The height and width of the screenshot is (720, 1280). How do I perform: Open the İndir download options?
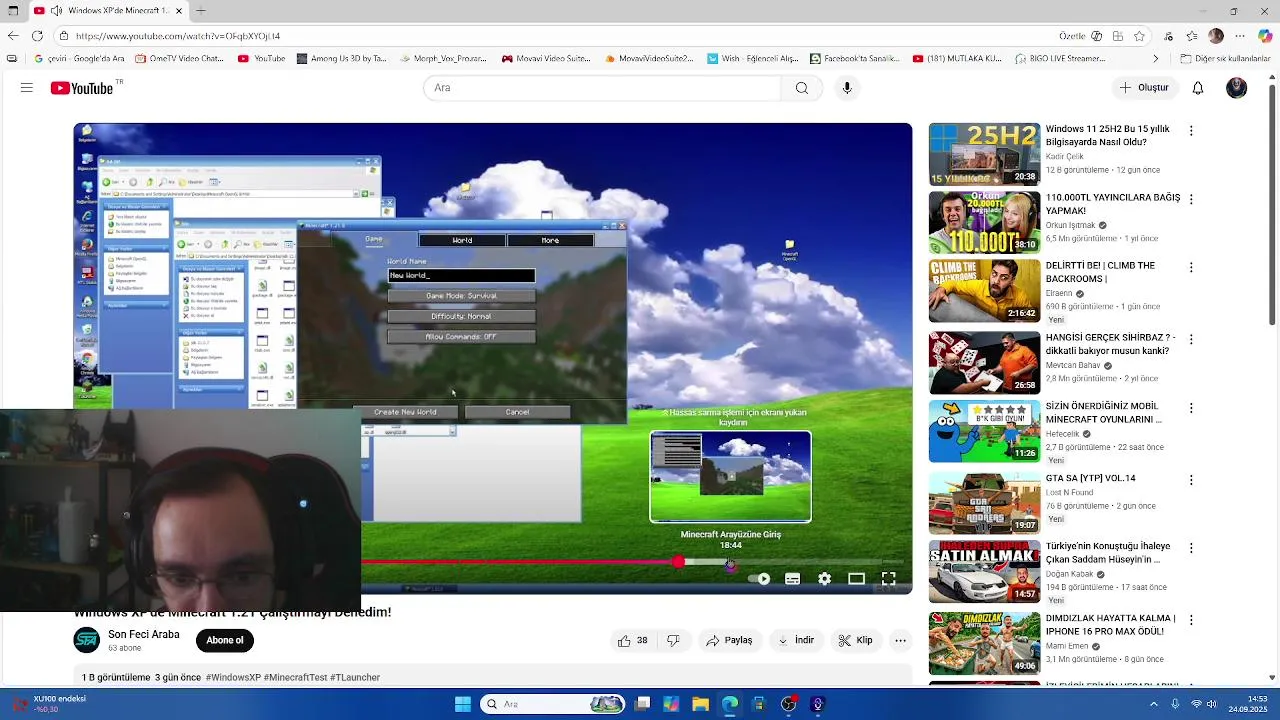[x=795, y=641]
